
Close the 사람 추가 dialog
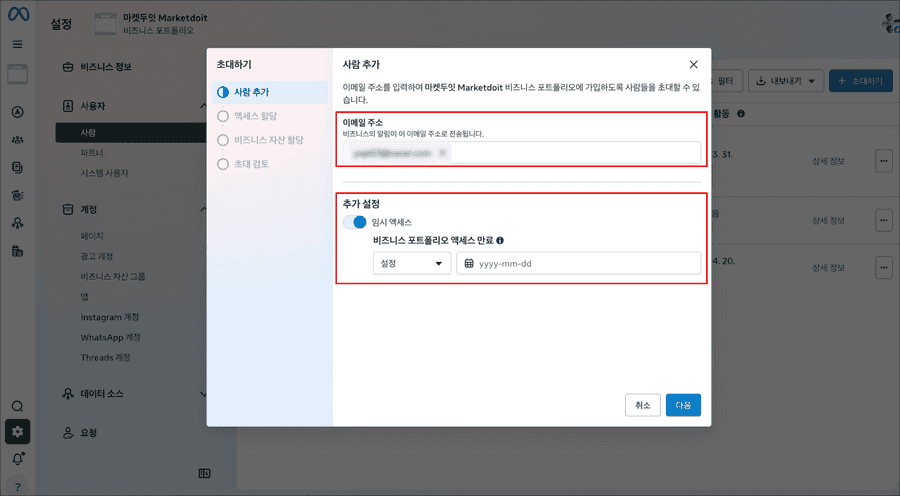tap(693, 65)
